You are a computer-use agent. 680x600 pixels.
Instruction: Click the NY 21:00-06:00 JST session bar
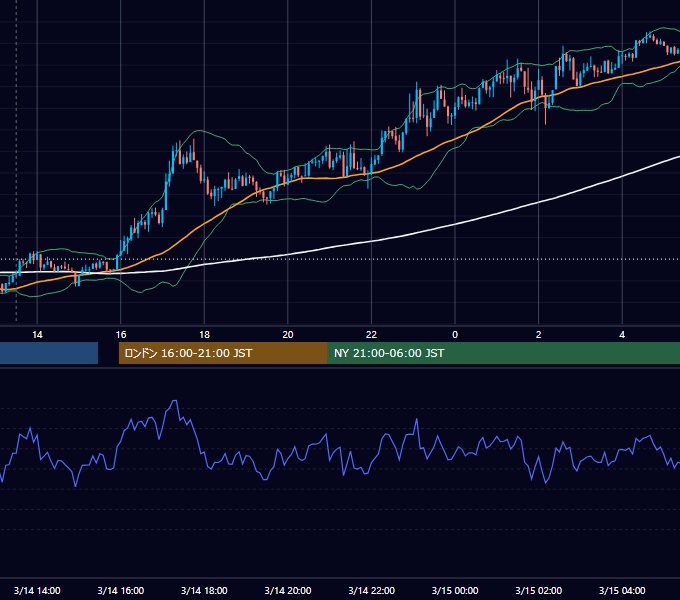point(503,353)
